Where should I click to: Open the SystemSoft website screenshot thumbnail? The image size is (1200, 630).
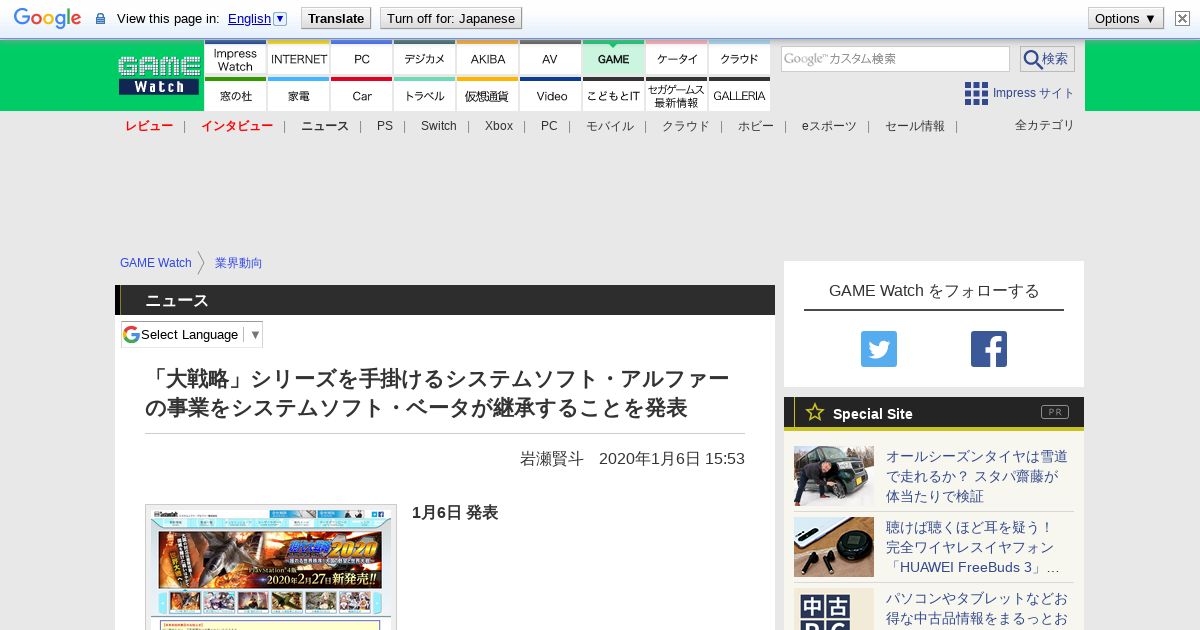click(x=271, y=567)
